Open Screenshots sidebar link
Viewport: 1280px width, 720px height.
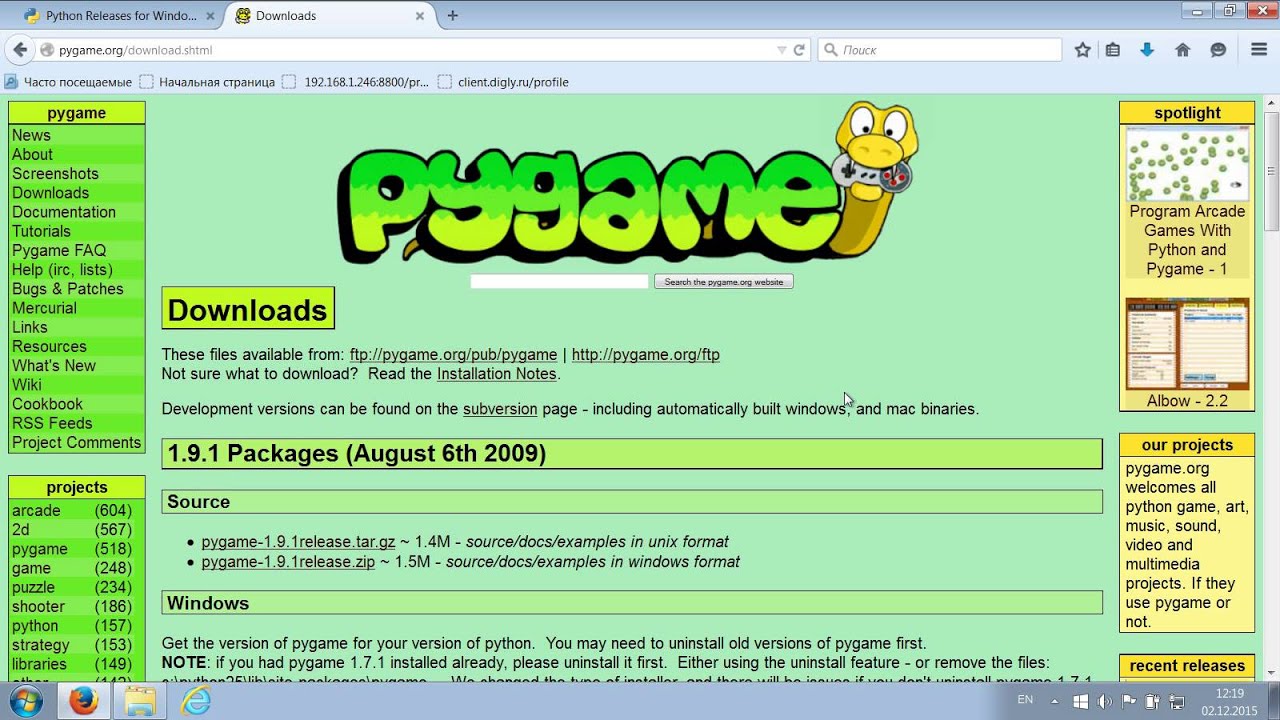tap(55, 173)
